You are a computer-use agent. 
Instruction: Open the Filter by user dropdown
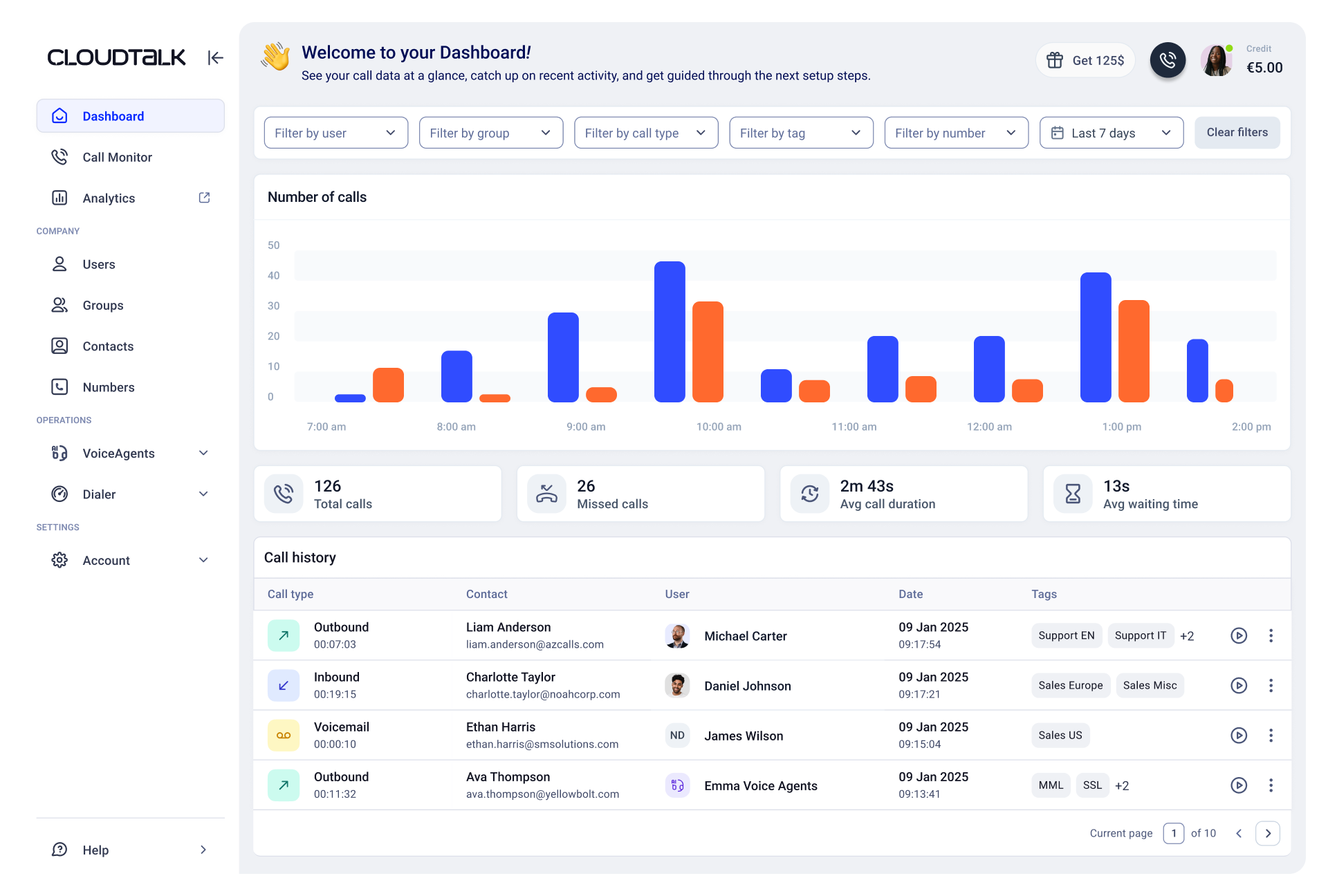click(x=335, y=133)
